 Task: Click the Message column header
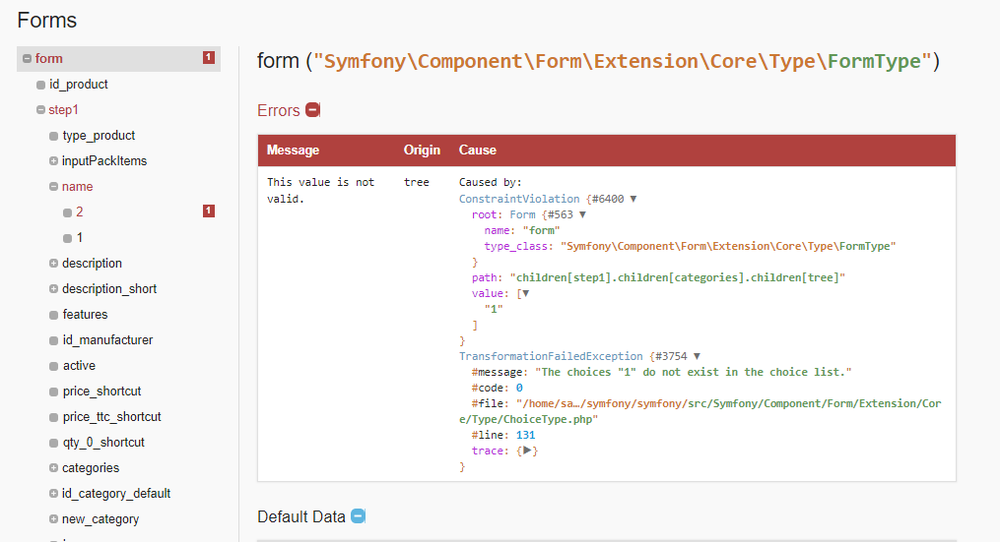[293, 150]
